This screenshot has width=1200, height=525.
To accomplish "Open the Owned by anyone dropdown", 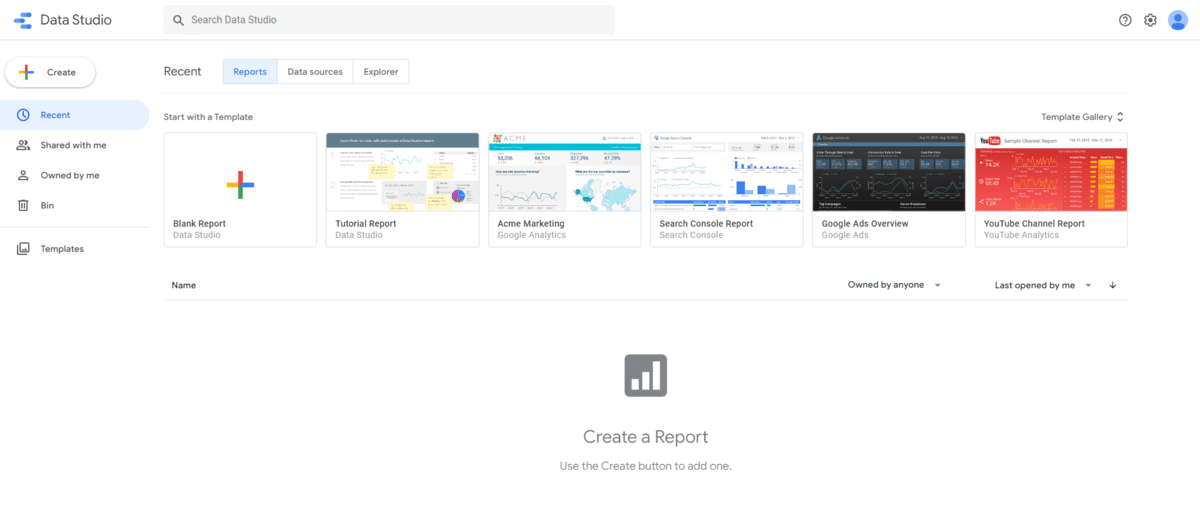I will [x=895, y=285].
